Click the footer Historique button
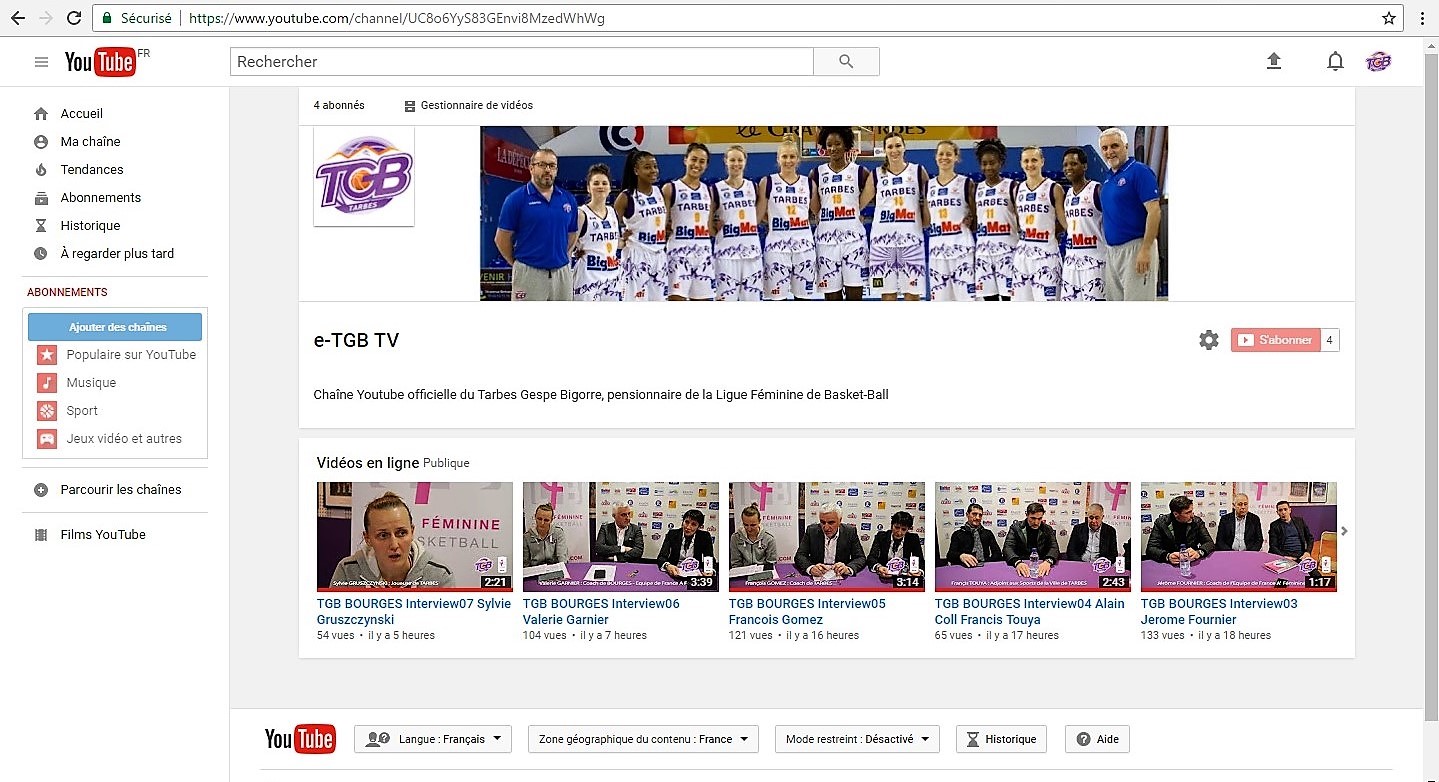The width and height of the screenshot is (1439, 782). [1001, 739]
